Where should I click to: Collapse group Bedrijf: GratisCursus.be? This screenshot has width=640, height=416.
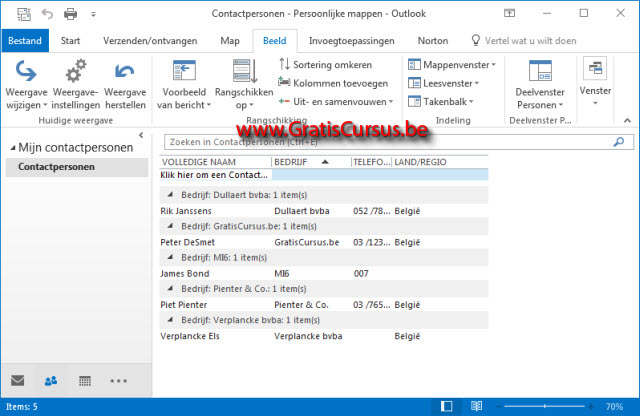(x=170, y=226)
